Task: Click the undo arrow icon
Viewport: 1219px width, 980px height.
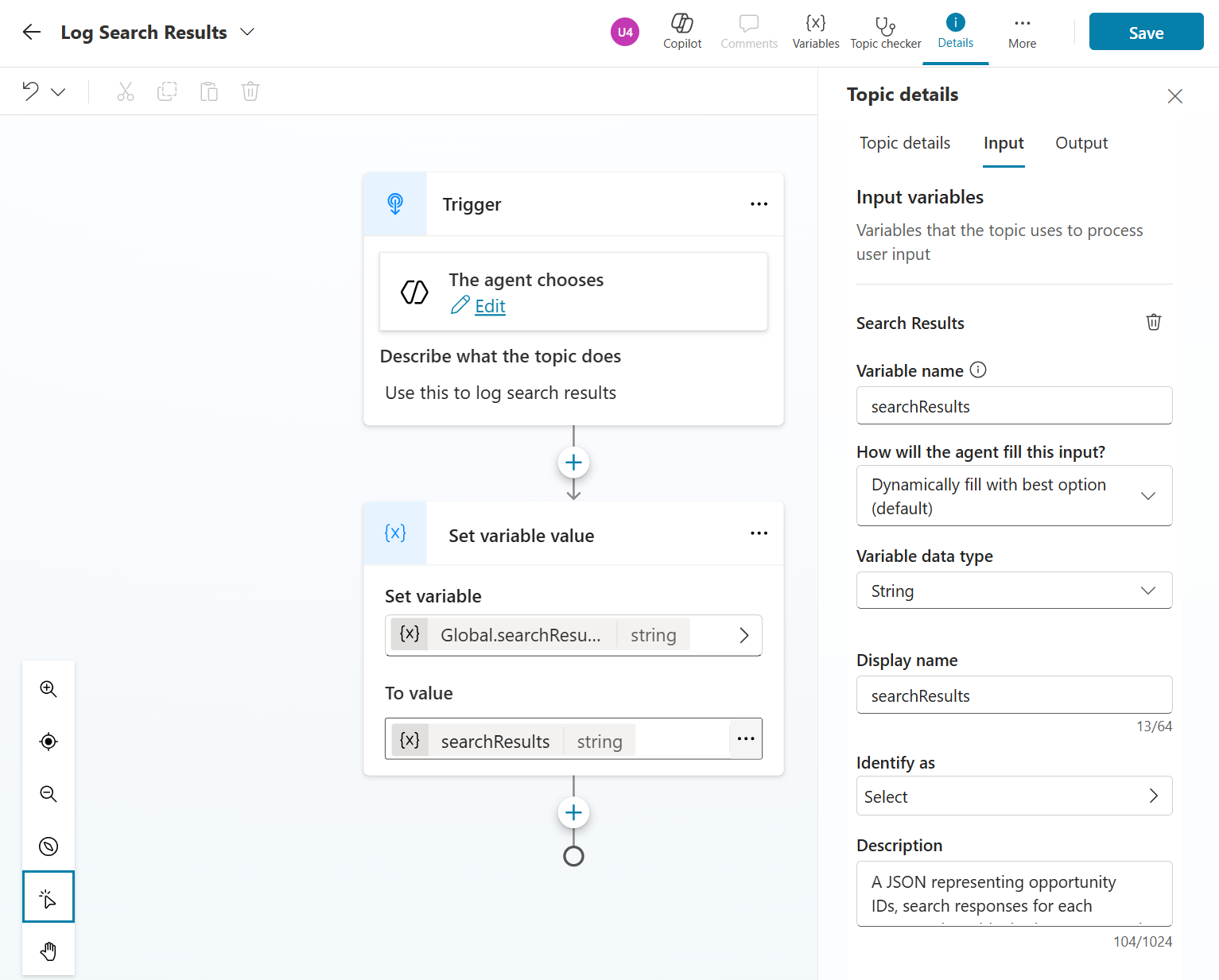Action: click(31, 91)
